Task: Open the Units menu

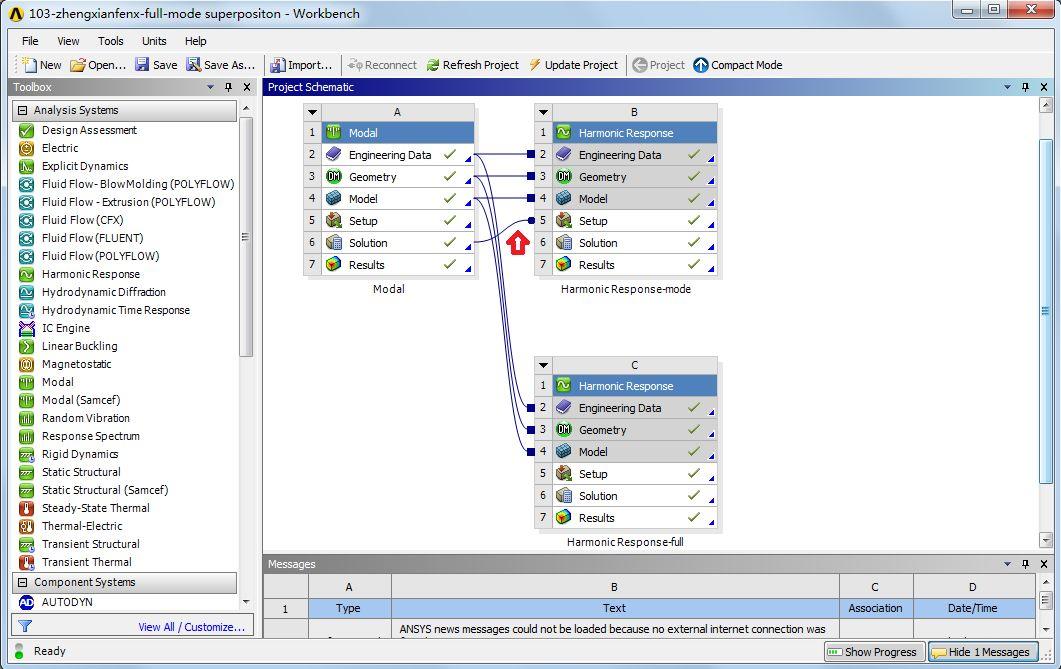Action: [x=154, y=41]
